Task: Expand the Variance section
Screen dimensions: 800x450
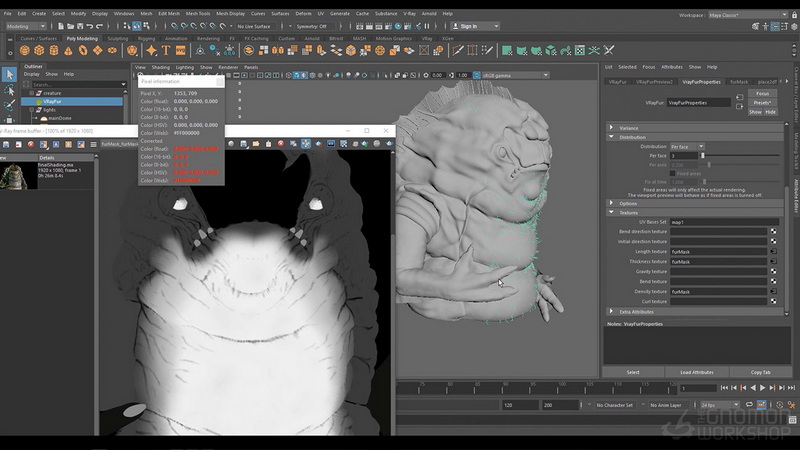Action: click(611, 128)
